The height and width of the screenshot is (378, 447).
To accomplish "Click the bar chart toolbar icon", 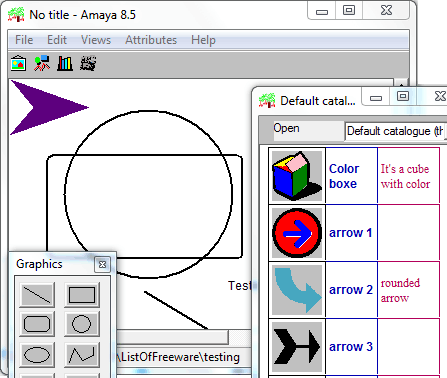I will [x=65, y=63].
